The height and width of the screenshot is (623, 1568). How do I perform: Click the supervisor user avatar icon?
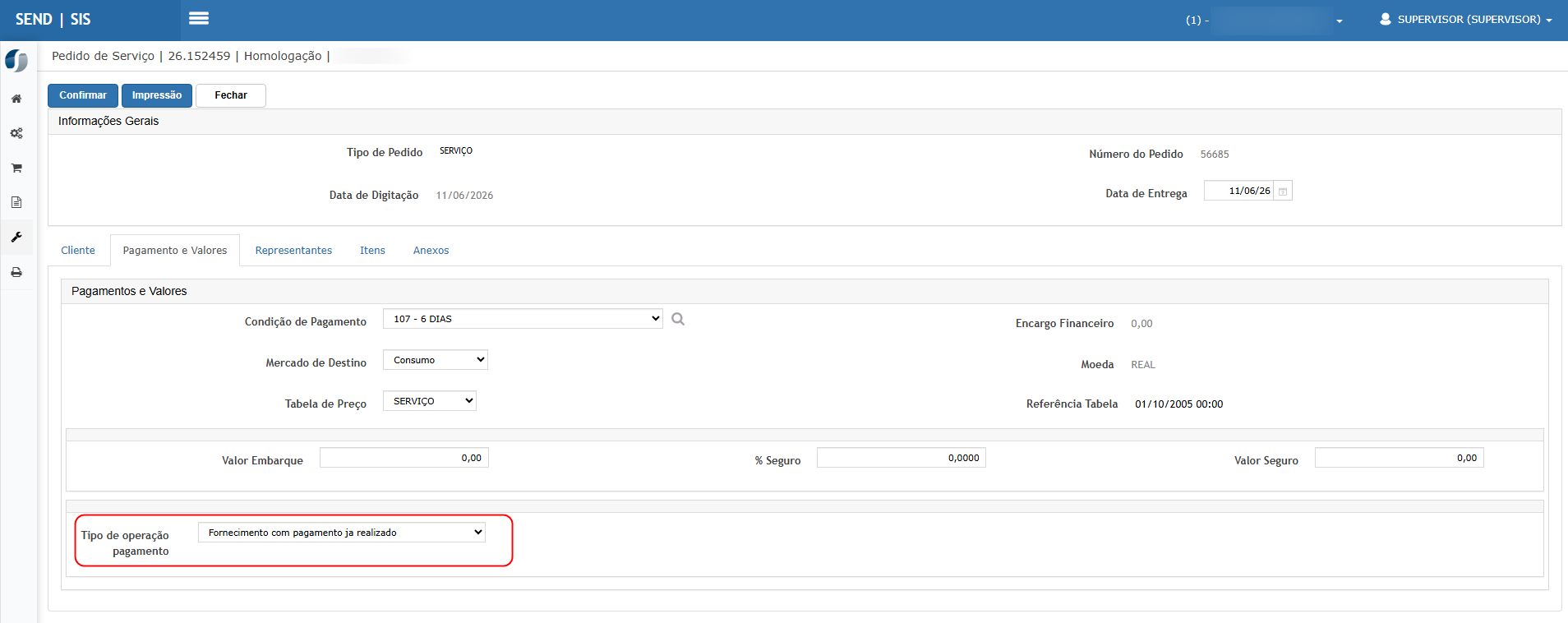[1386, 19]
